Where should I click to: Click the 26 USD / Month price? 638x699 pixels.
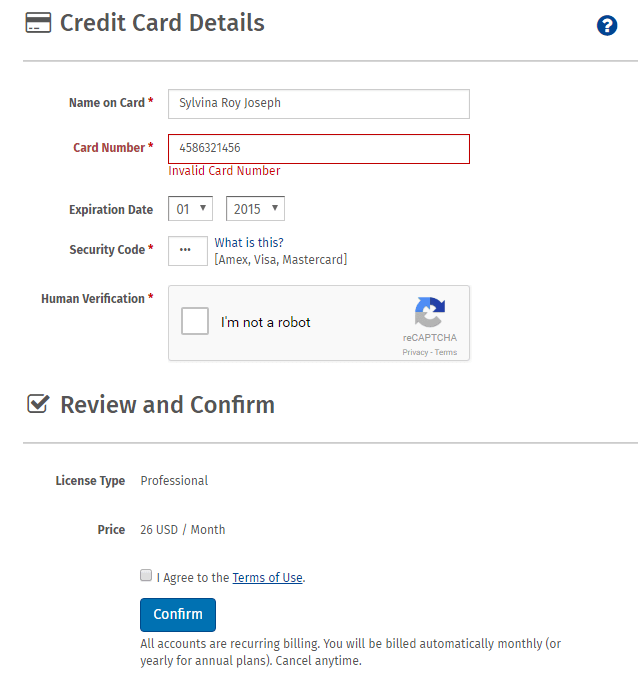coord(183,530)
